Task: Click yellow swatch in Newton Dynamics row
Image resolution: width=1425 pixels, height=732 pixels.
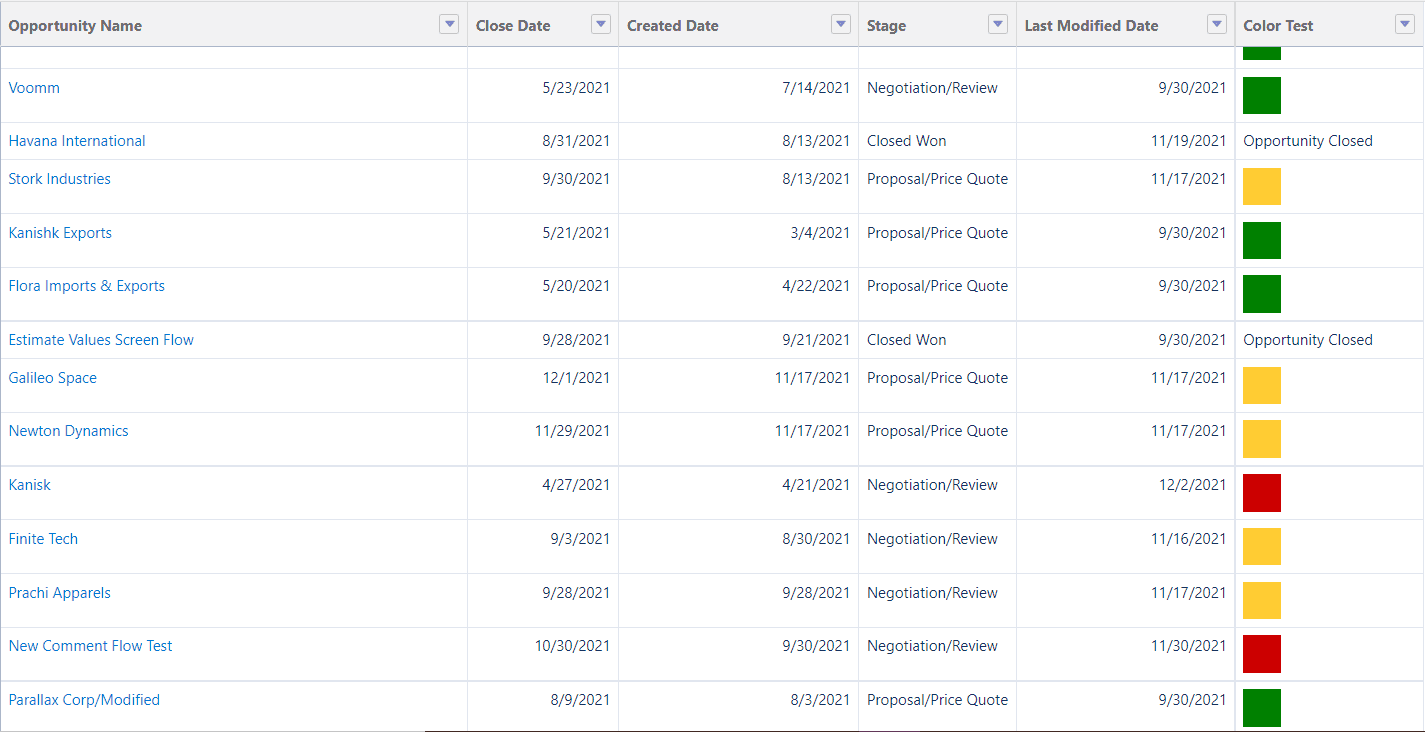Action: (x=1262, y=439)
